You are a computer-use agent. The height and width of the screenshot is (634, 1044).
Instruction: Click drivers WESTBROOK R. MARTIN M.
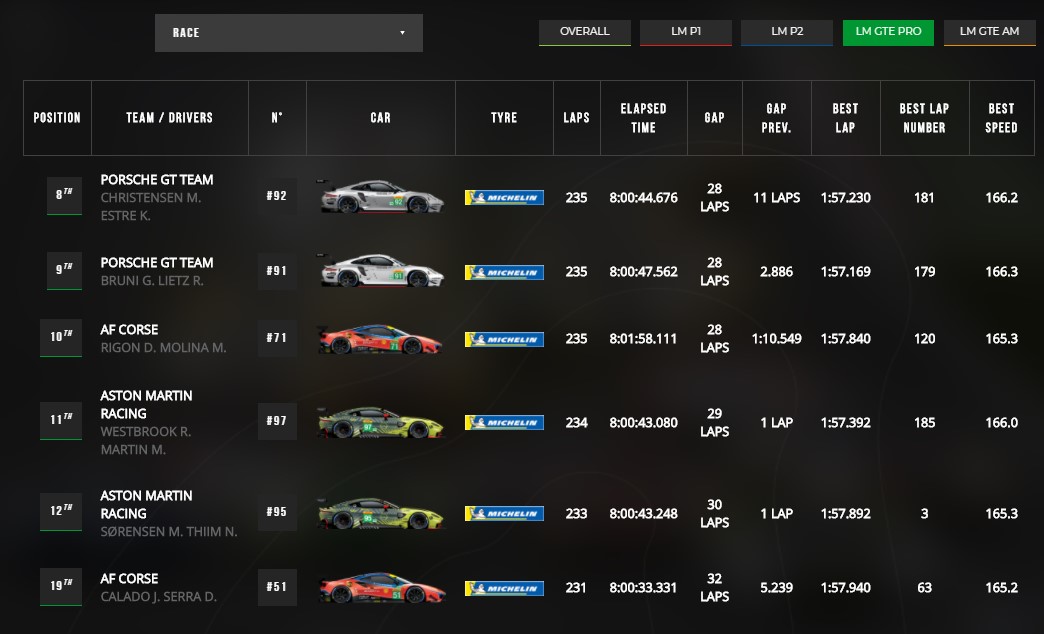(146, 440)
